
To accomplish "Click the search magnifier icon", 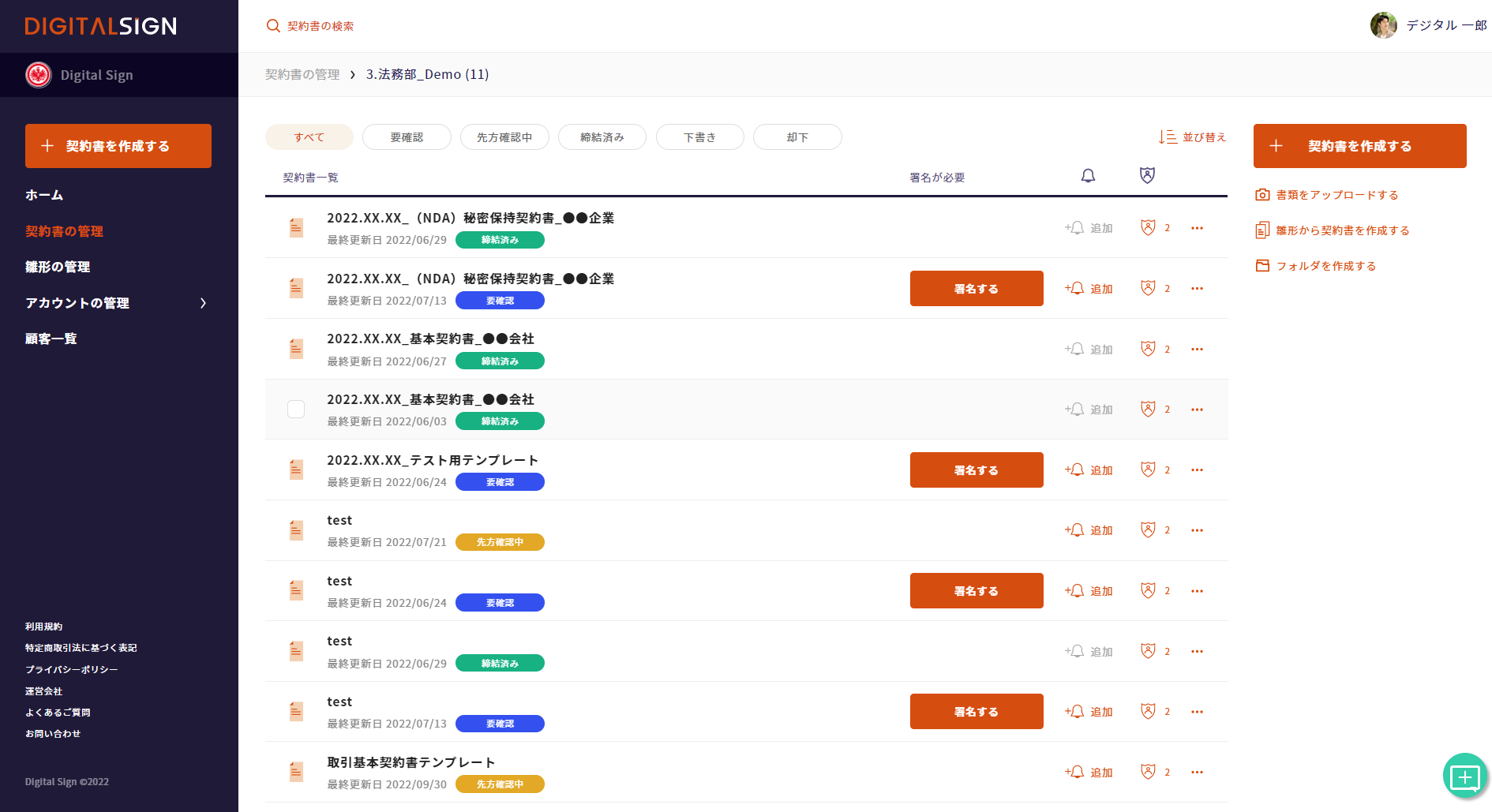I will tap(273, 26).
